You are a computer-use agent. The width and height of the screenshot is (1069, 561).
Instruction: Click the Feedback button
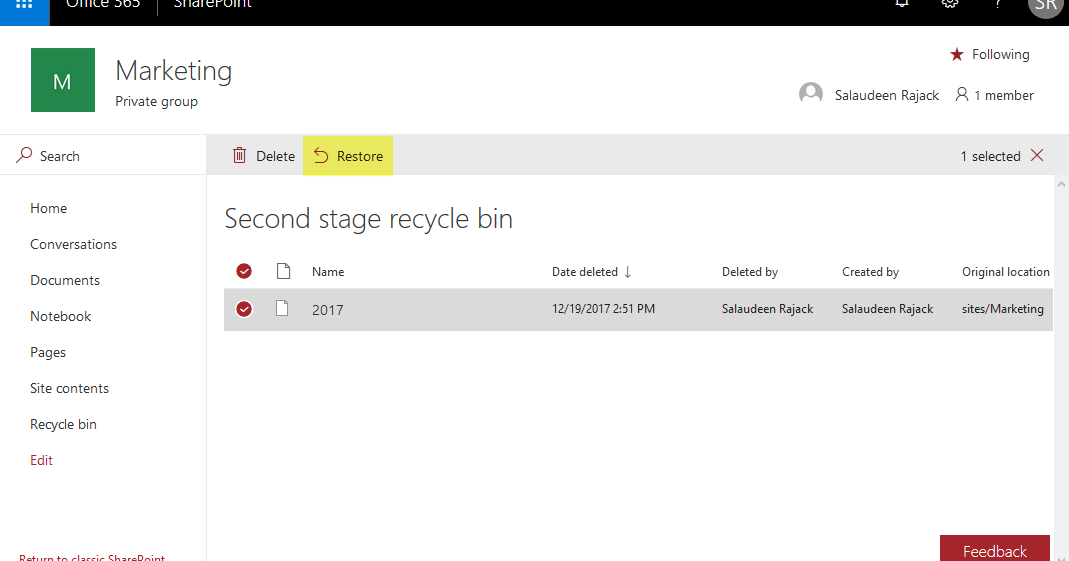click(x=995, y=548)
